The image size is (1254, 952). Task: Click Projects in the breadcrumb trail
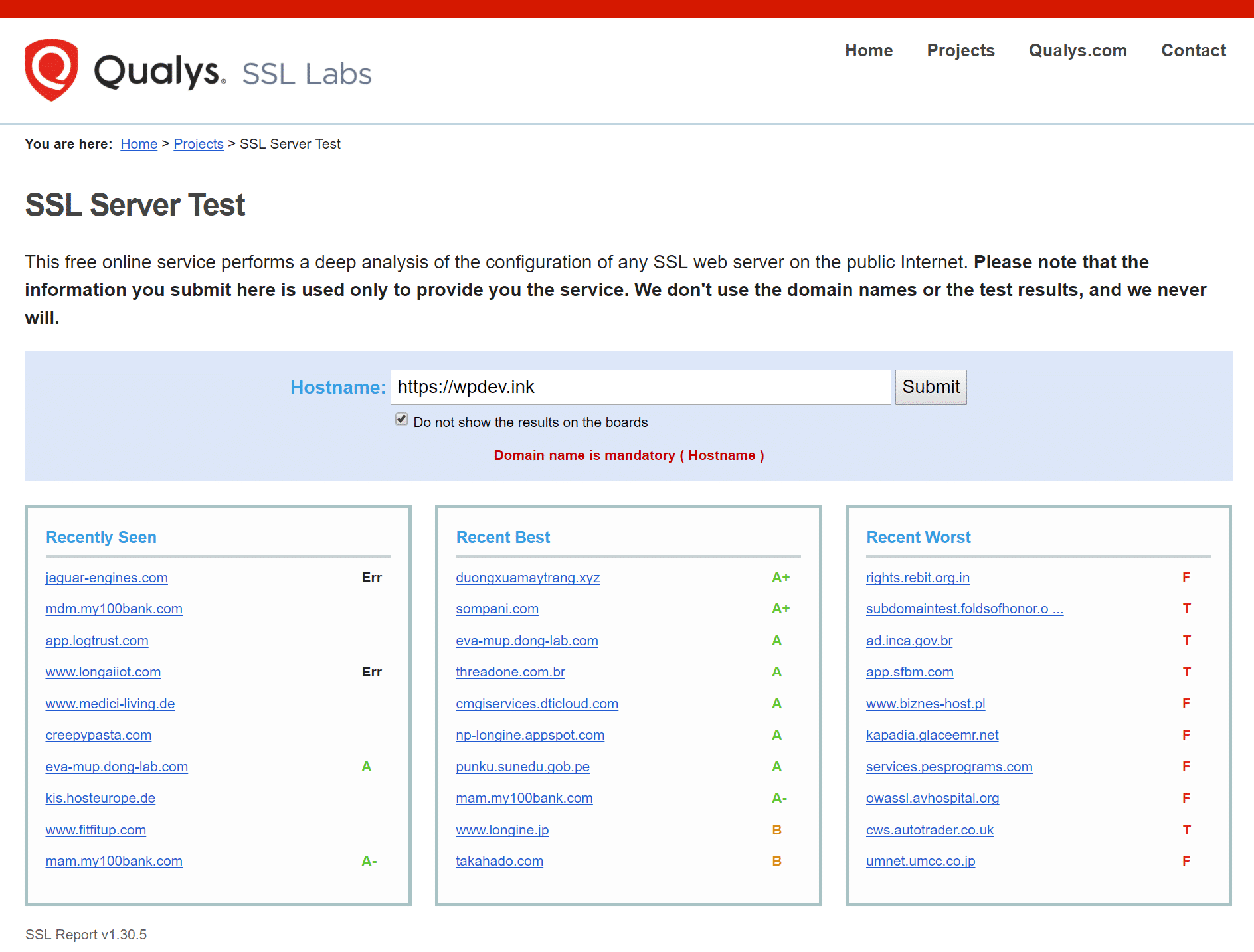pyautogui.click(x=198, y=144)
